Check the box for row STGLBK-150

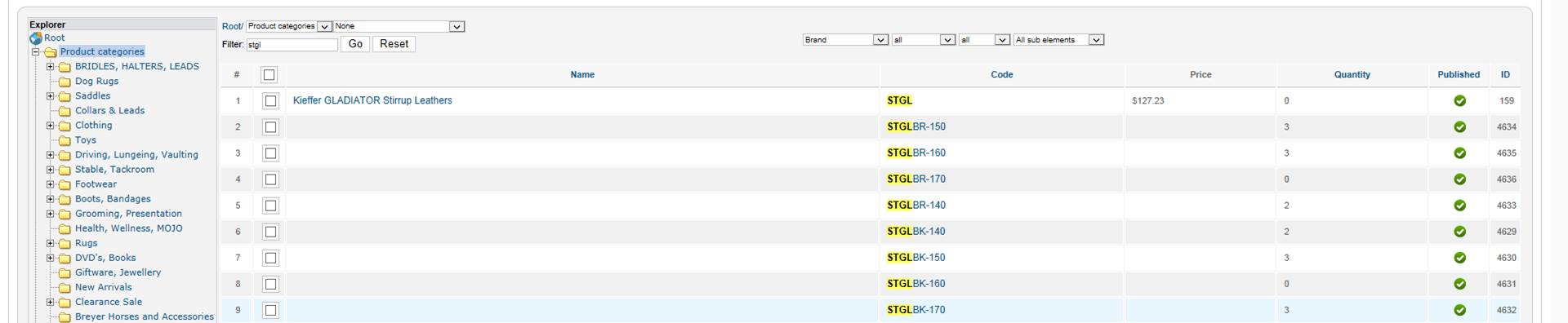pyautogui.click(x=270, y=258)
